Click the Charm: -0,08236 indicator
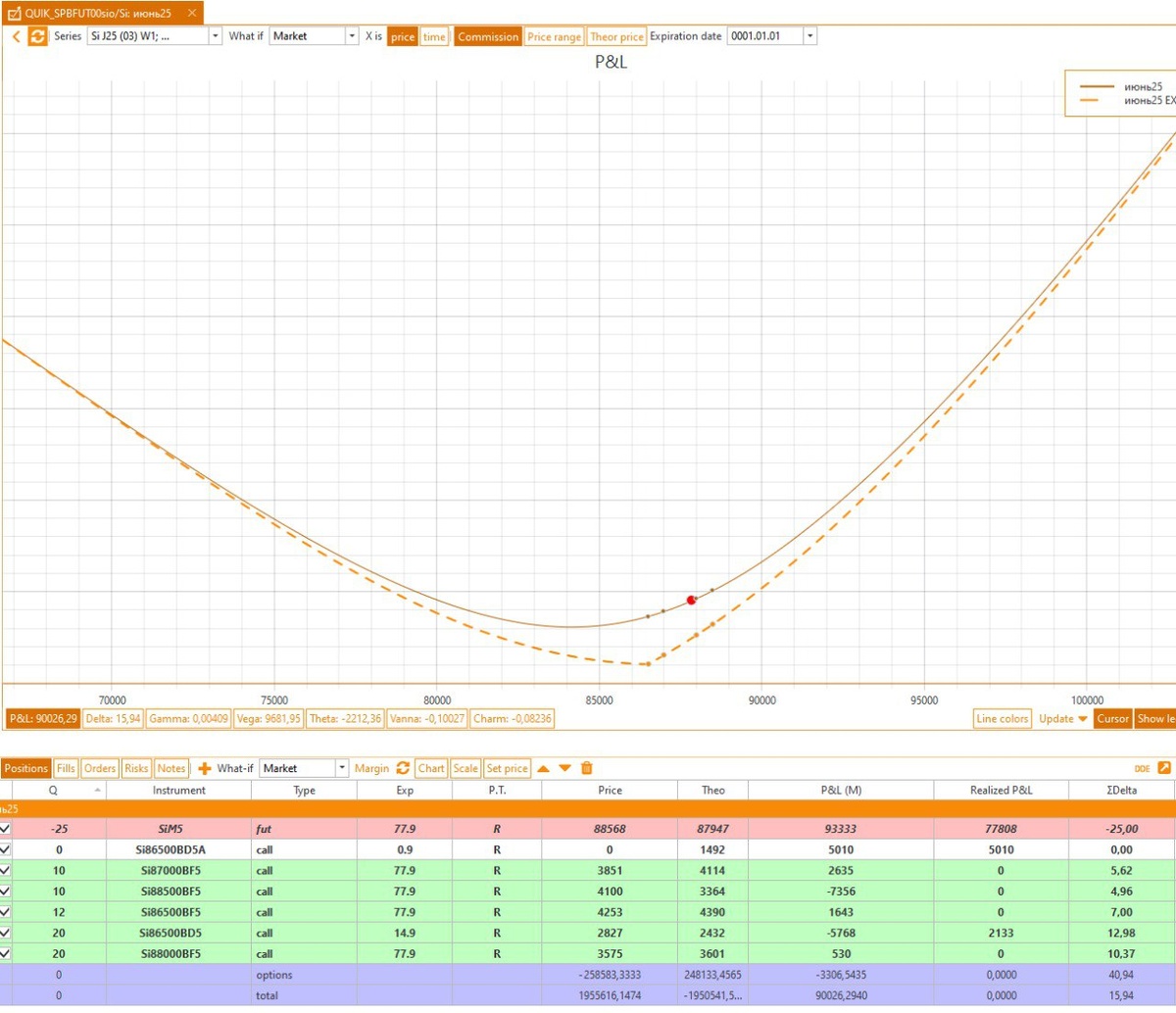The width and height of the screenshot is (1176, 1013). pos(513,719)
